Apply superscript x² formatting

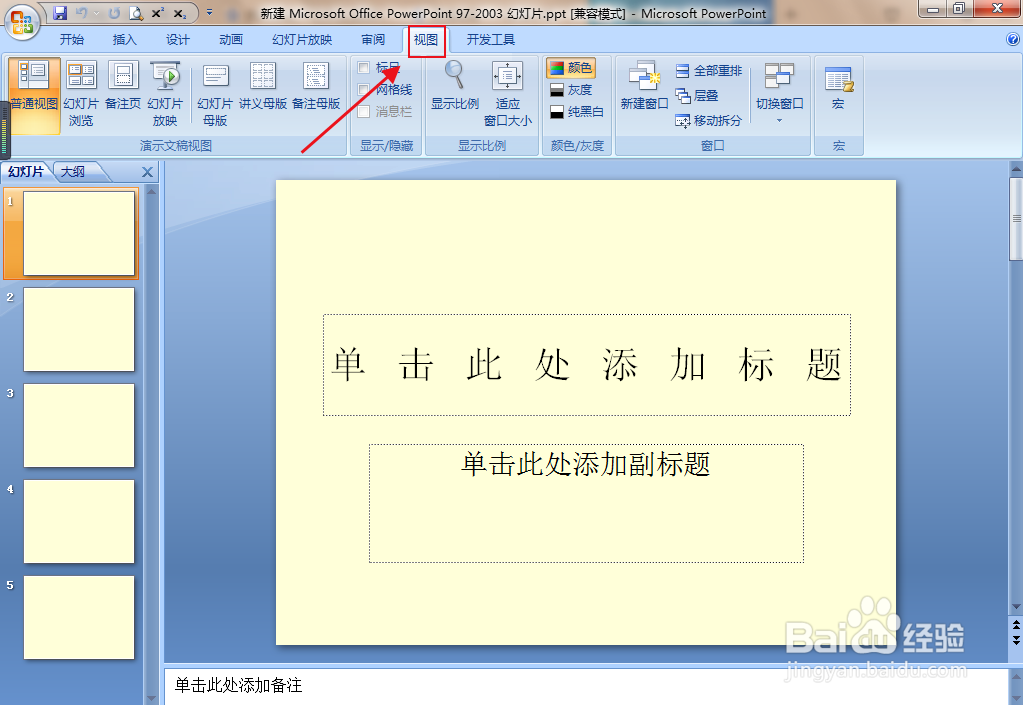(x=157, y=13)
